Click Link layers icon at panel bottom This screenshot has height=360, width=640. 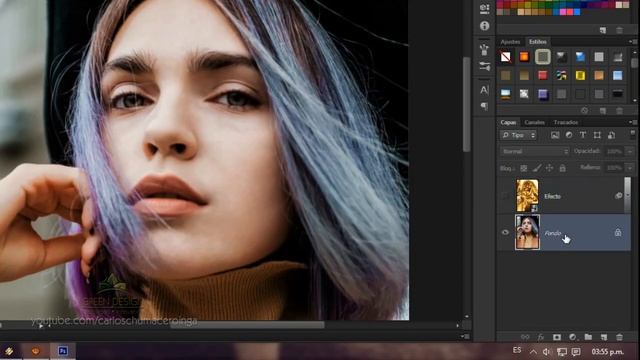pyautogui.click(x=525, y=337)
